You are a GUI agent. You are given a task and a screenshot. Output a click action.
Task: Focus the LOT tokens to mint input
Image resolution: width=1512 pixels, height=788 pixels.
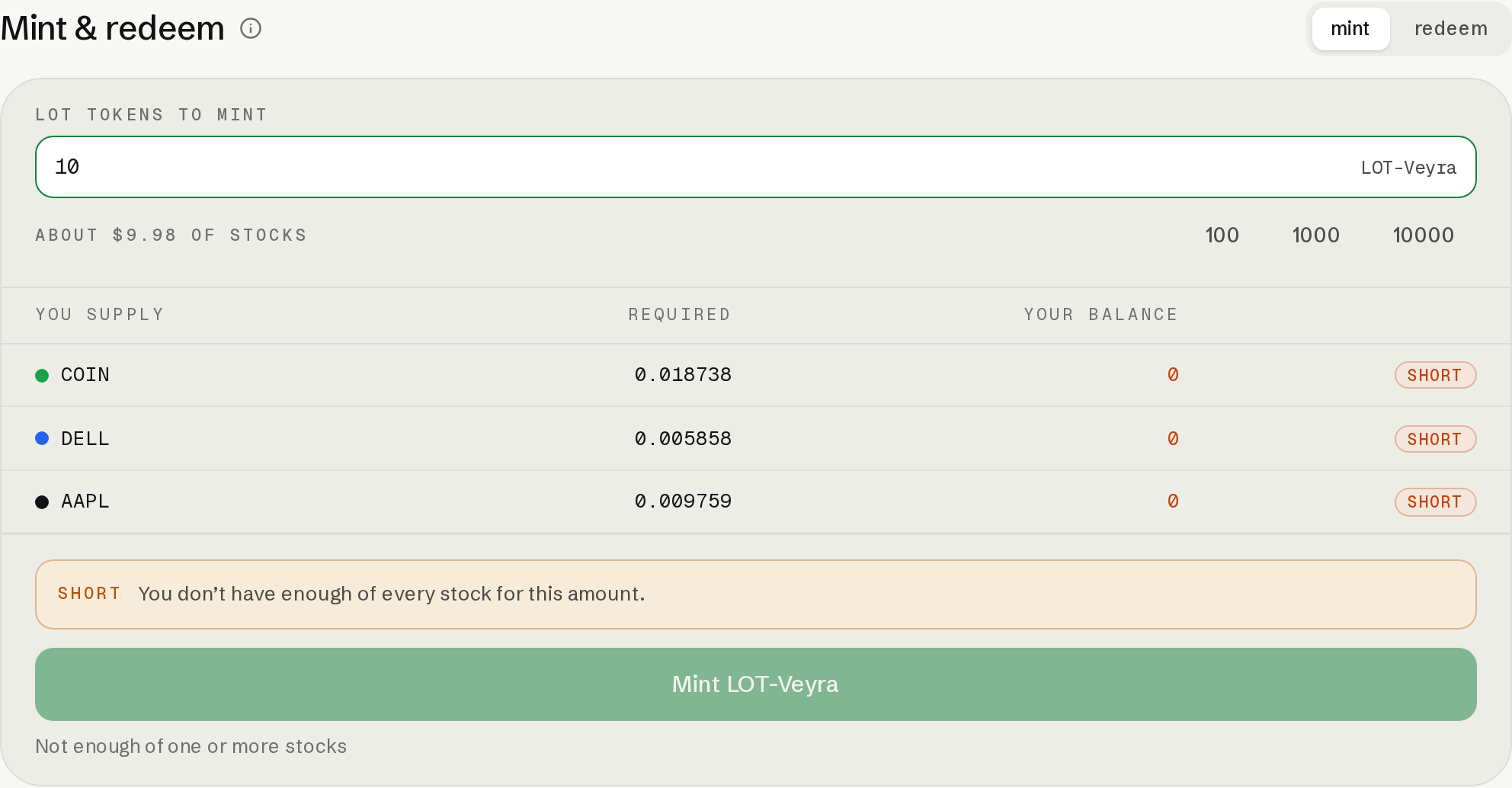click(756, 167)
